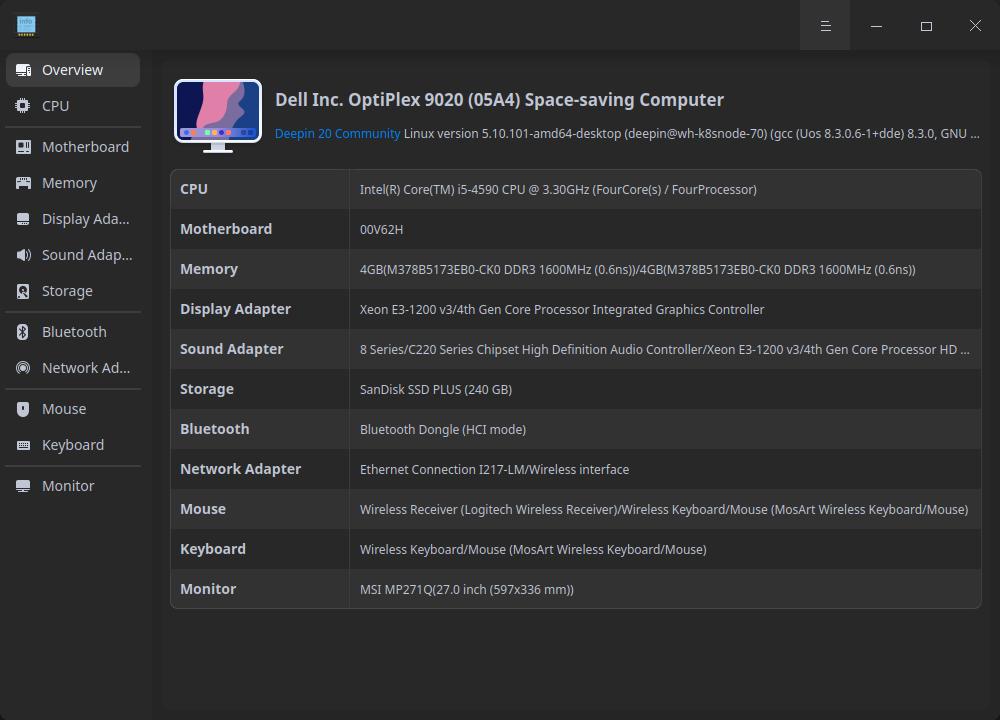This screenshot has height=720, width=1000.
Task: Click the Overview sidebar icon
Action: (24, 70)
